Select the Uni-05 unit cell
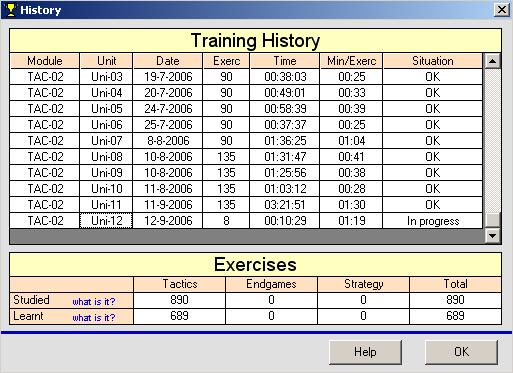This screenshot has width=513, height=373. pos(107,109)
